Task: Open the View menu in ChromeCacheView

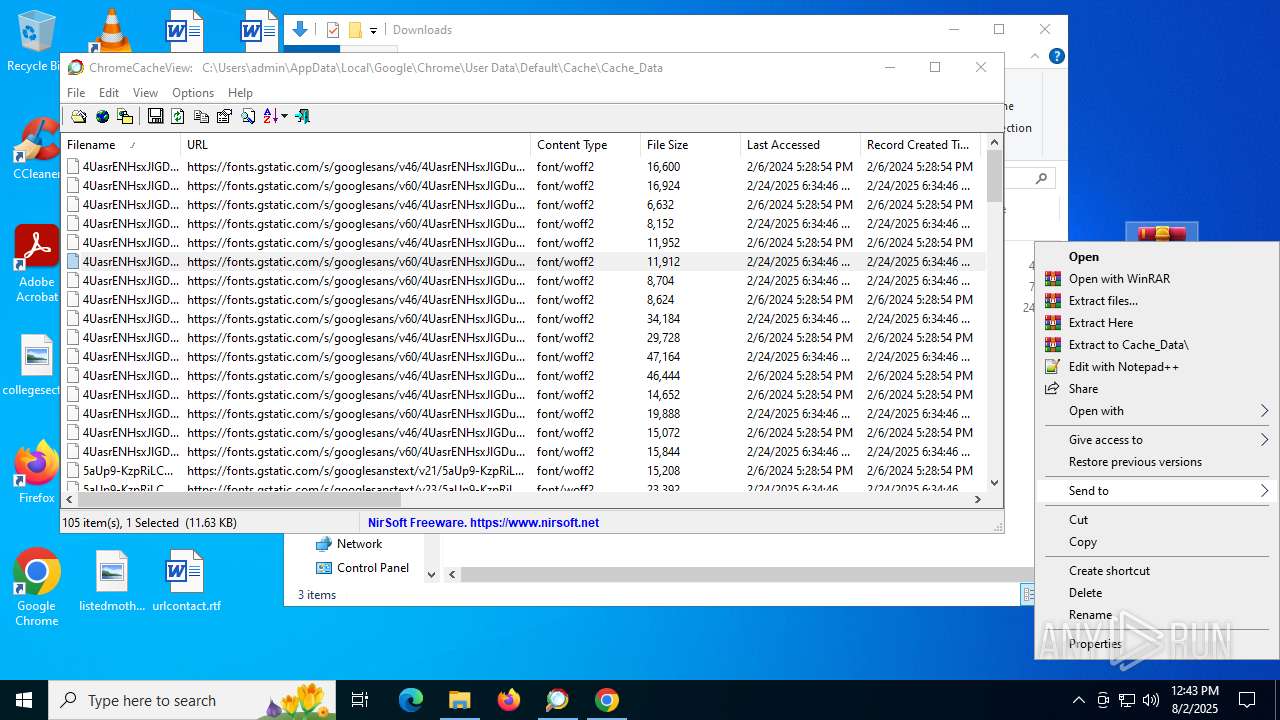Action: pyautogui.click(x=145, y=93)
